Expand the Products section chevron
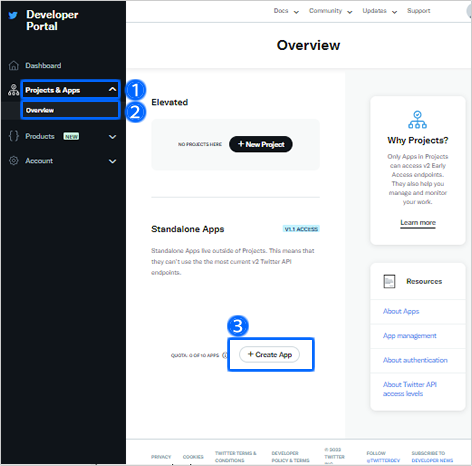This screenshot has height=466, width=472. click(112, 137)
